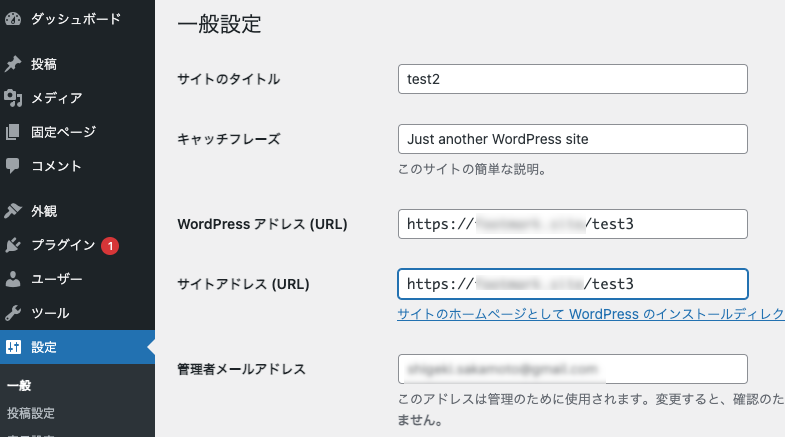Open the 投稿設定 submenu item
Image resolution: width=785 pixels, height=437 pixels.
pyautogui.click(x=31, y=413)
